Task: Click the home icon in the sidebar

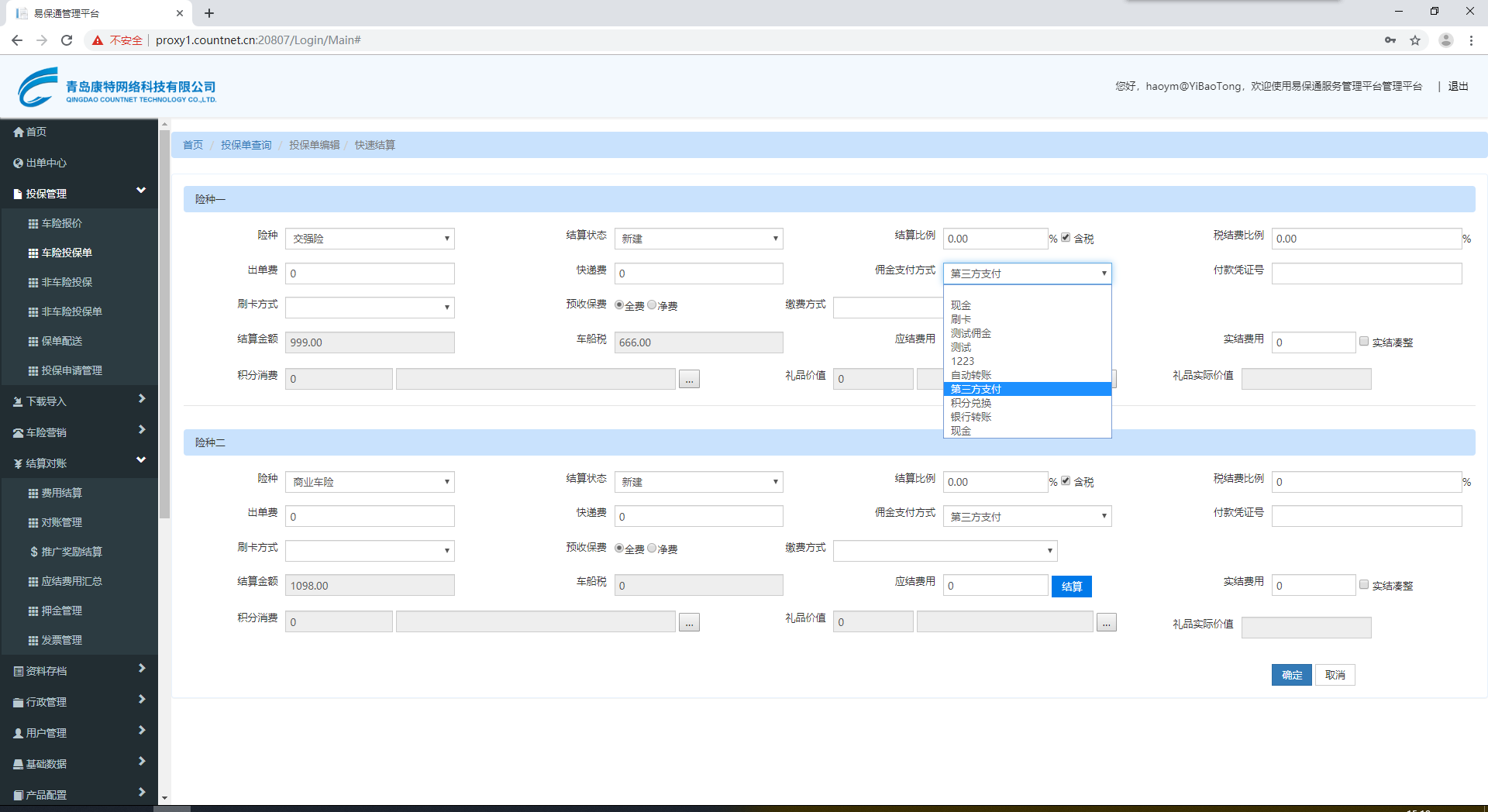Action: point(19,132)
